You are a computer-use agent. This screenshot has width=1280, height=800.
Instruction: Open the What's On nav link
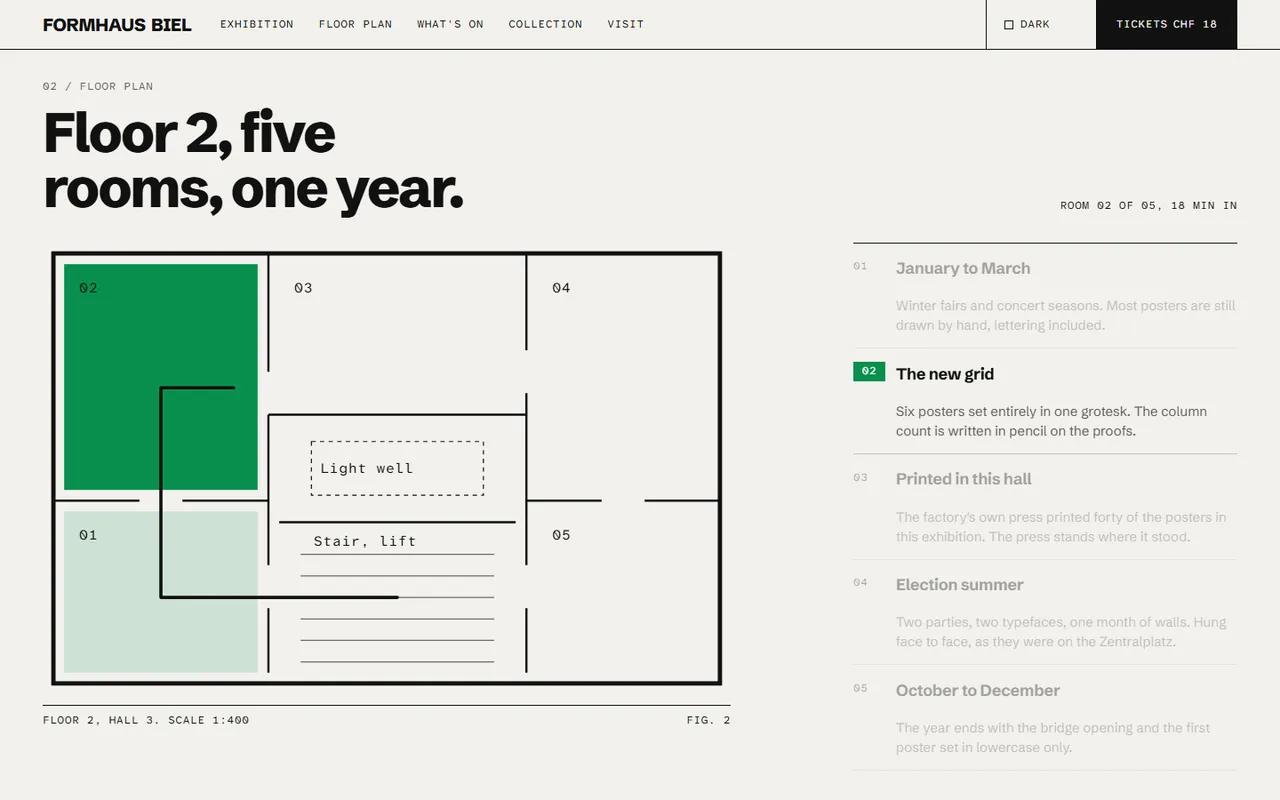[x=450, y=24]
